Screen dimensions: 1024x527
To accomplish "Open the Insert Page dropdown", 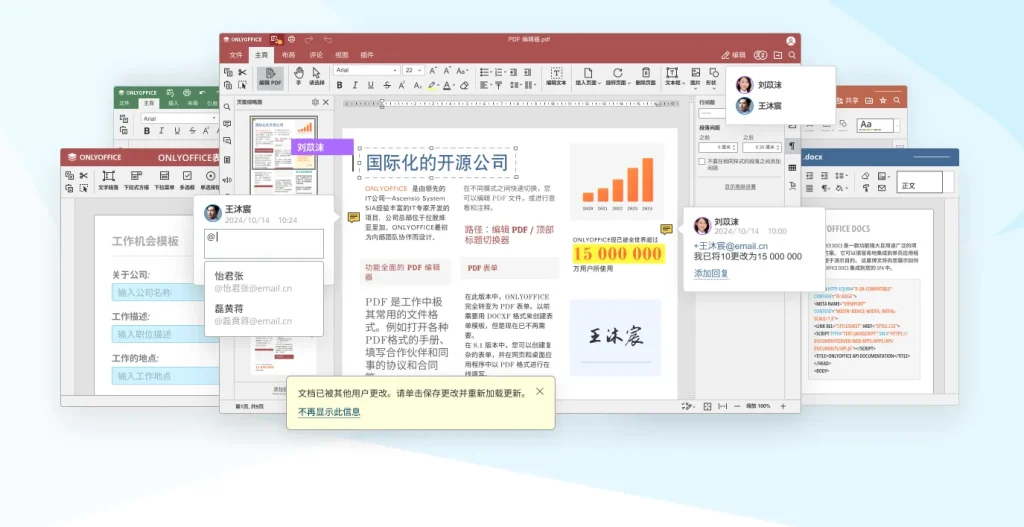I will (588, 76).
